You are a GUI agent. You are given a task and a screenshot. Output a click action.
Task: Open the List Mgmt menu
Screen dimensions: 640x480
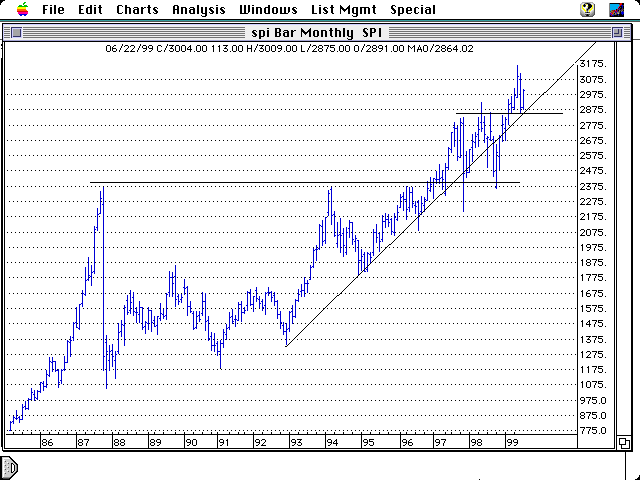344,9
